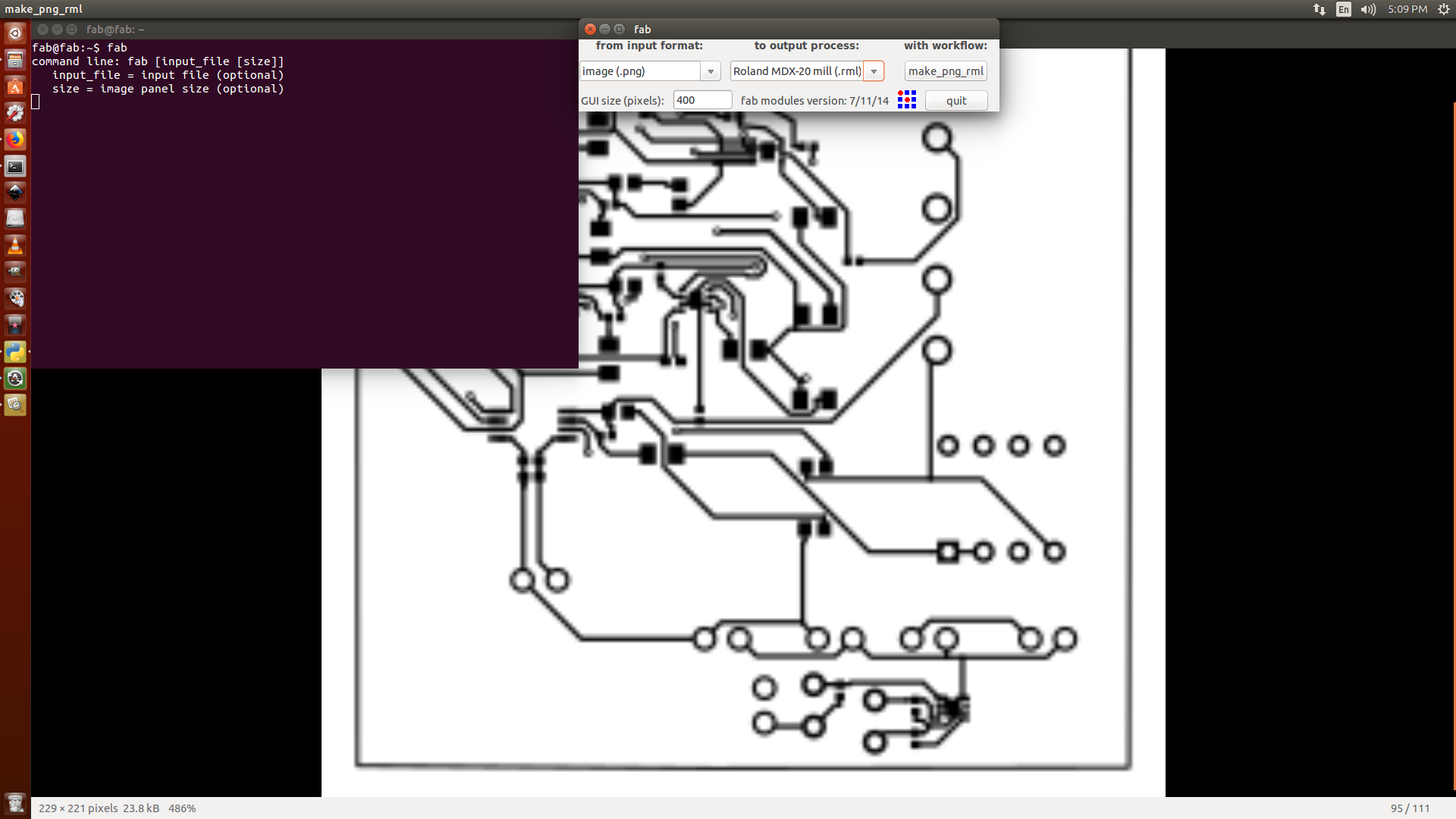The image size is (1456, 819).
Task: Click the fab modules colored-dots logo
Action: pyautogui.click(x=906, y=100)
